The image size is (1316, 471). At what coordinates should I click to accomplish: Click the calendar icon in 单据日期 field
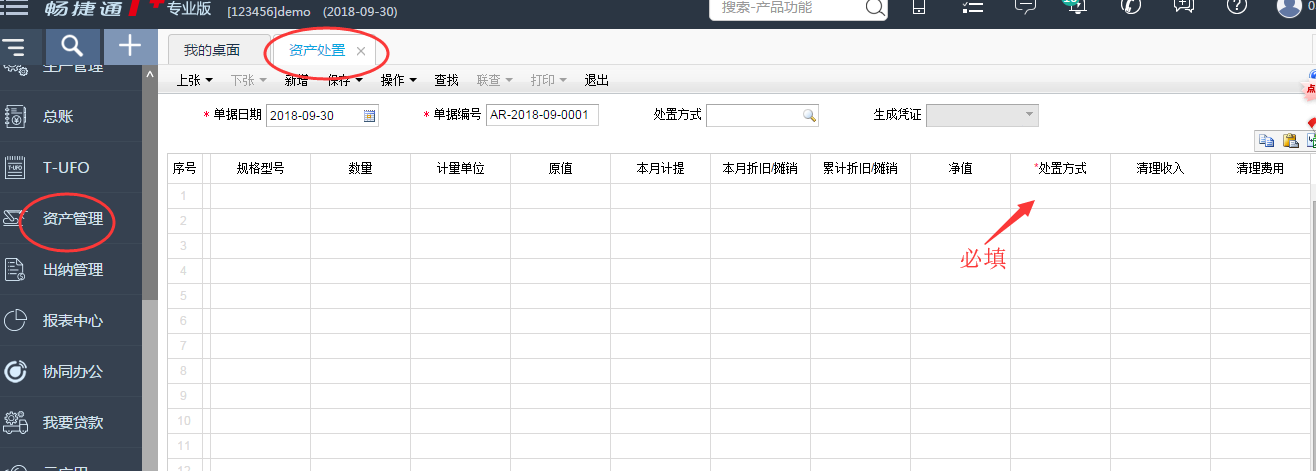click(369, 116)
